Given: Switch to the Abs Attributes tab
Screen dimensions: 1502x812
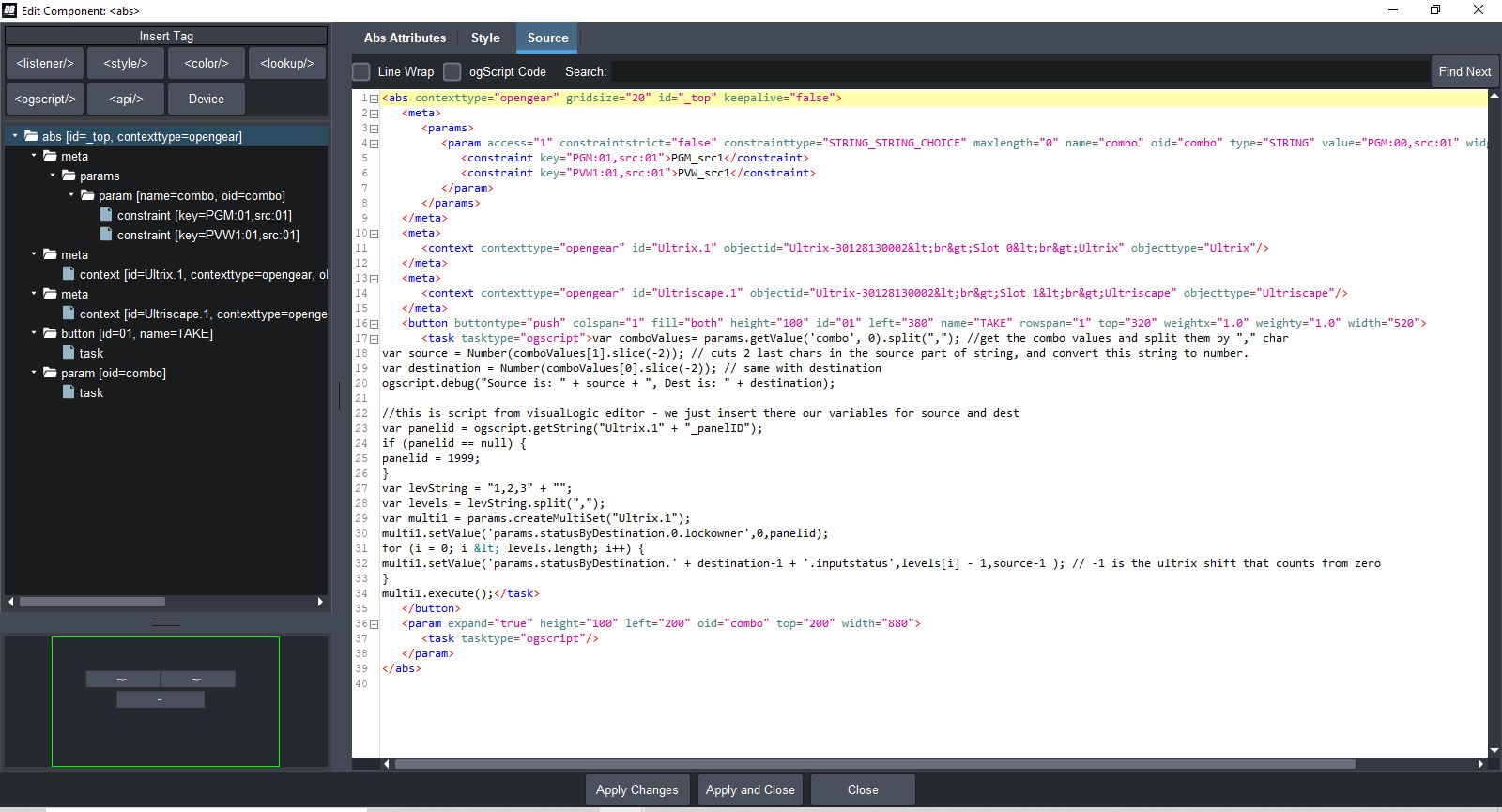Looking at the screenshot, I should point(405,38).
